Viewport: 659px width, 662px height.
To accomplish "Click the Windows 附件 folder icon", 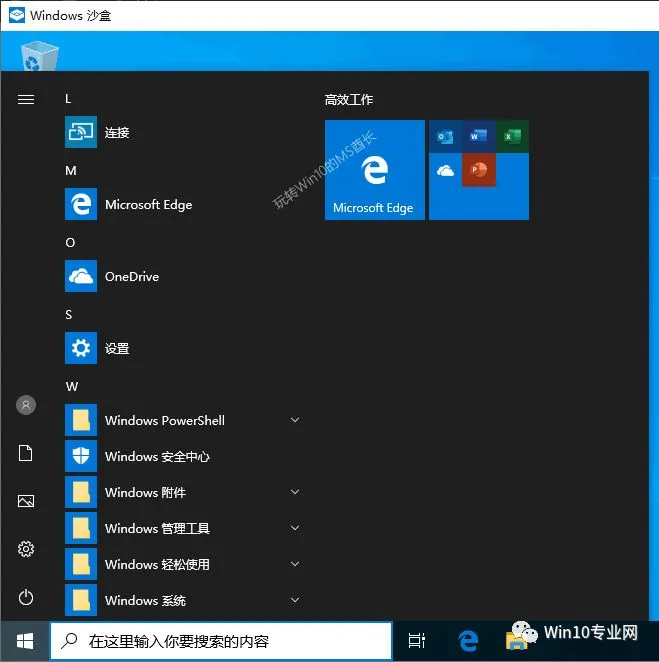I will pos(81,492).
